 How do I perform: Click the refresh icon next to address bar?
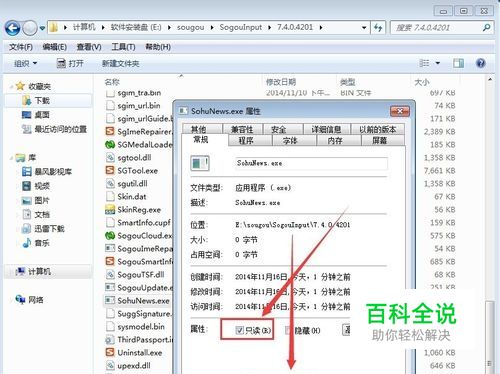[x=378, y=28]
